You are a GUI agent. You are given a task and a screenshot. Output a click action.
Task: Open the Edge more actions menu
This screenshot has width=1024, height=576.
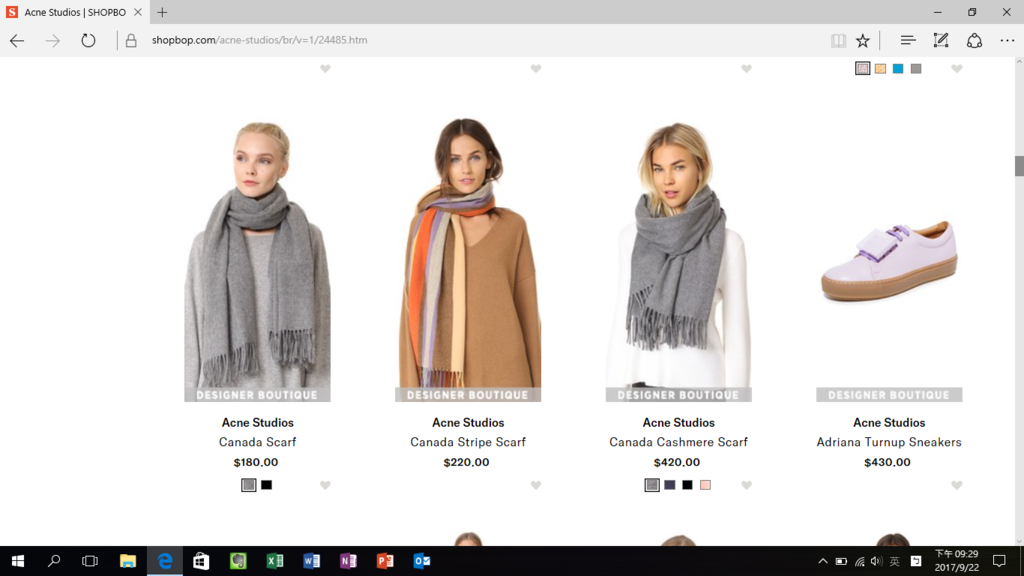tap(1007, 40)
